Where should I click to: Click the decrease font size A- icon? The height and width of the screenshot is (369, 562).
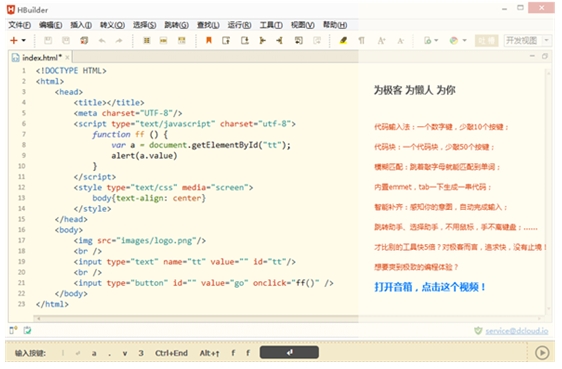click(x=400, y=41)
